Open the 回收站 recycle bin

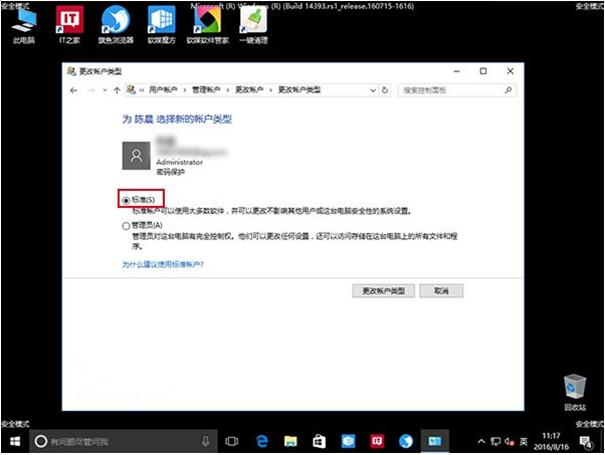[574, 388]
